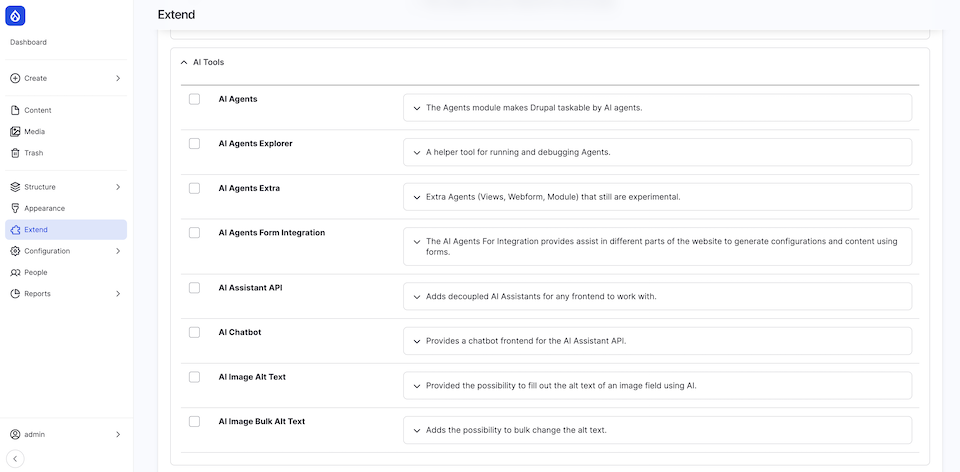
Task: Click the AI Chatbot module name
Action: pyautogui.click(x=240, y=332)
